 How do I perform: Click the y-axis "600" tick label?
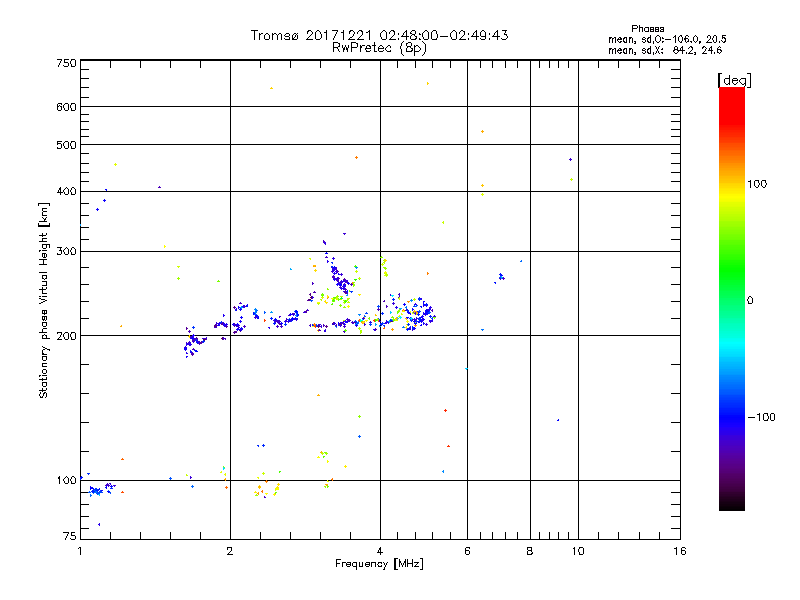point(66,107)
